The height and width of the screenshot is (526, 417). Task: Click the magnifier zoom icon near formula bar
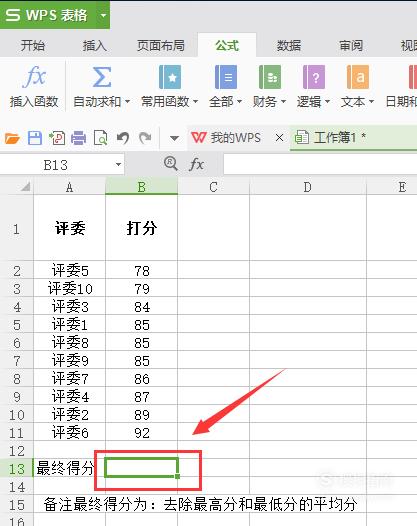coord(171,164)
